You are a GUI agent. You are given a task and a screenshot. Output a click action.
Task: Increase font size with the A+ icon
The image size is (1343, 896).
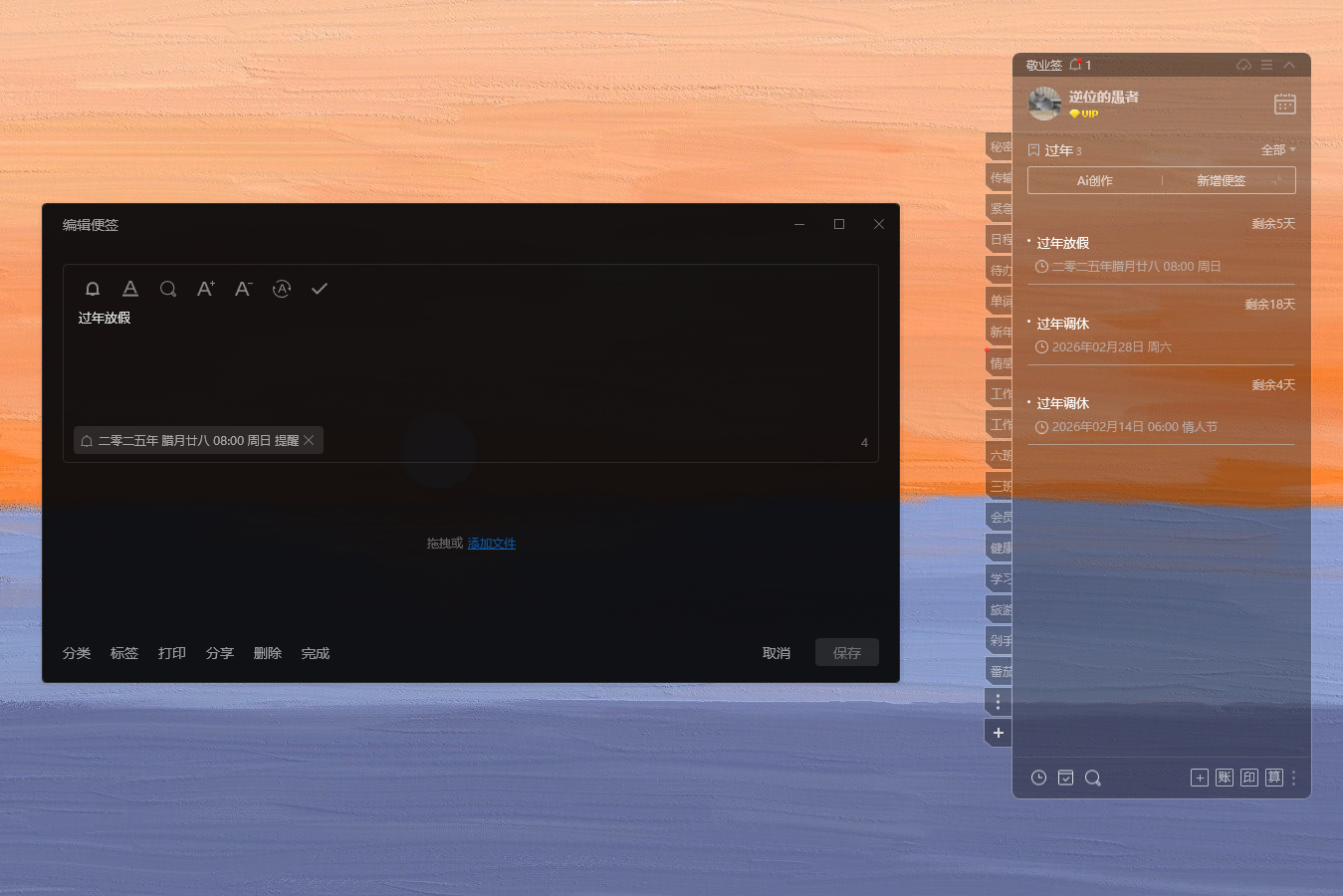click(206, 289)
